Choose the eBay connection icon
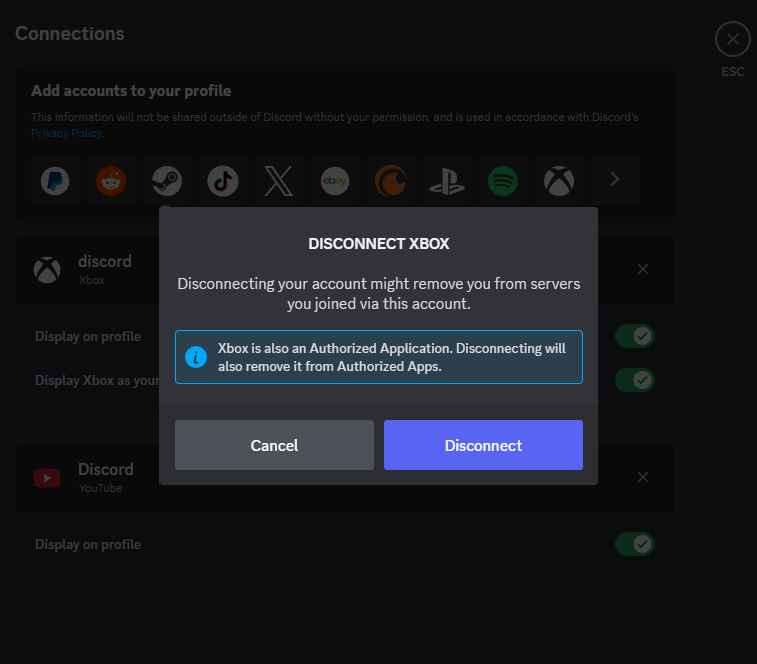The image size is (757, 664). click(334, 181)
